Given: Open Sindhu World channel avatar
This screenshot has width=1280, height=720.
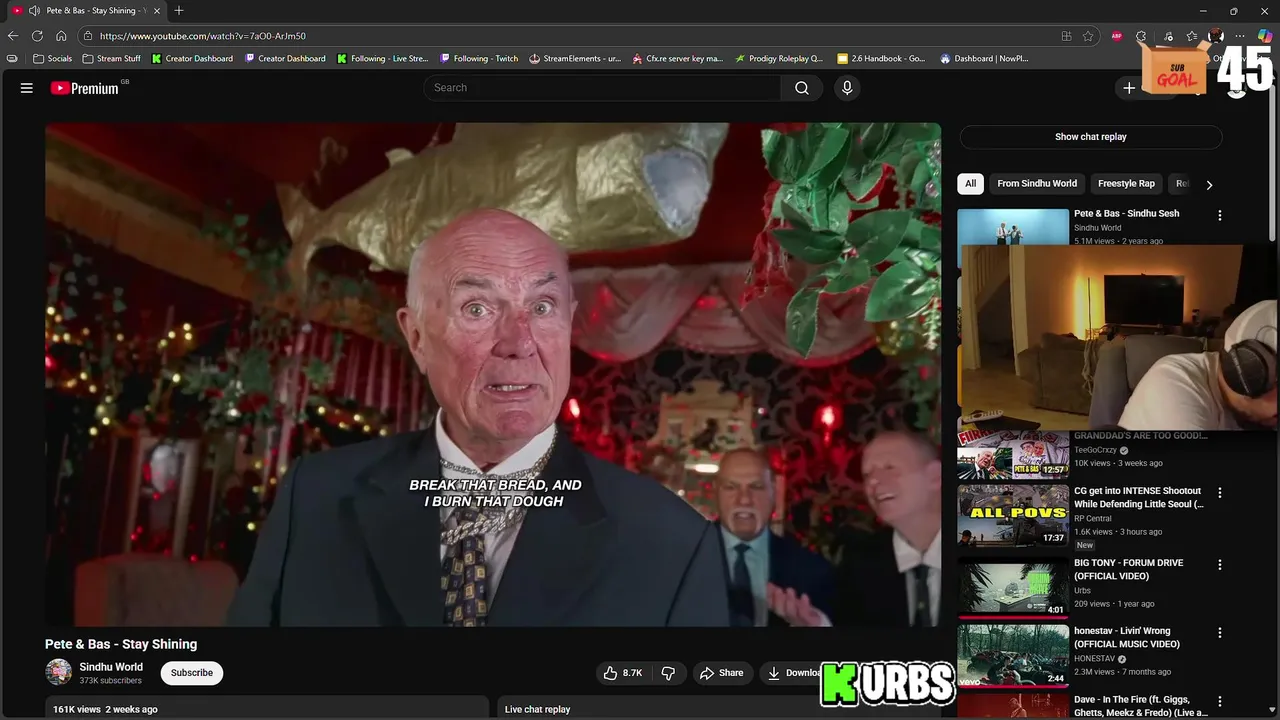Looking at the screenshot, I should [x=59, y=672].
